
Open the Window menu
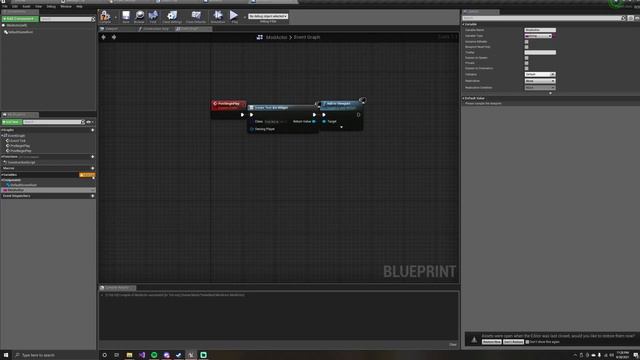pos(66,7)
